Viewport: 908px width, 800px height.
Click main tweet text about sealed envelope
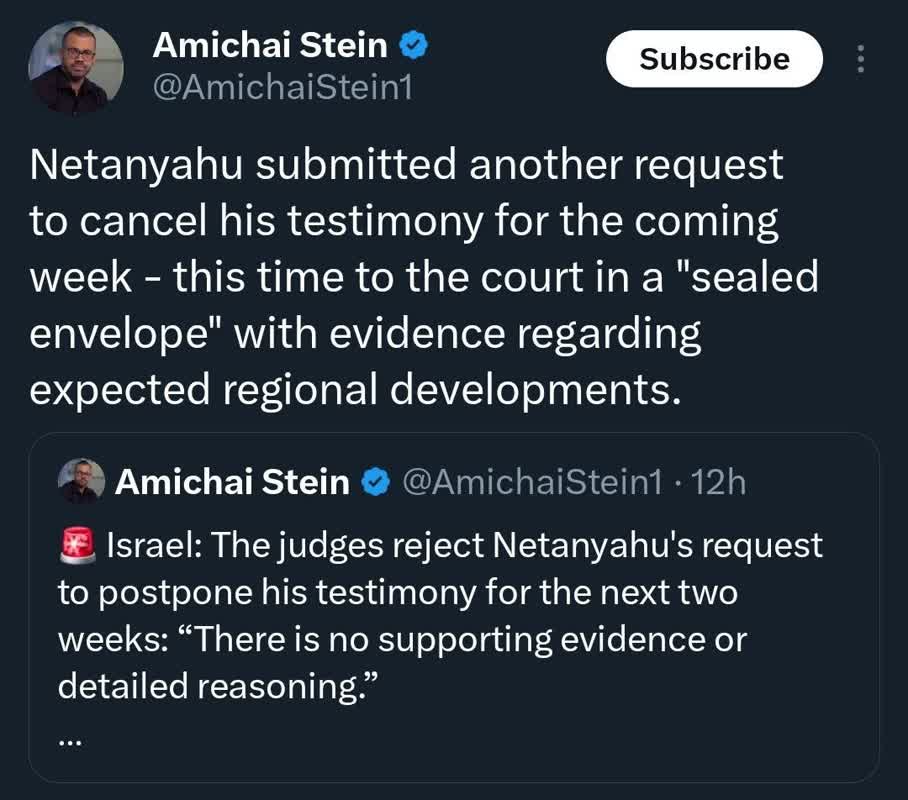[x=424, y=276]
